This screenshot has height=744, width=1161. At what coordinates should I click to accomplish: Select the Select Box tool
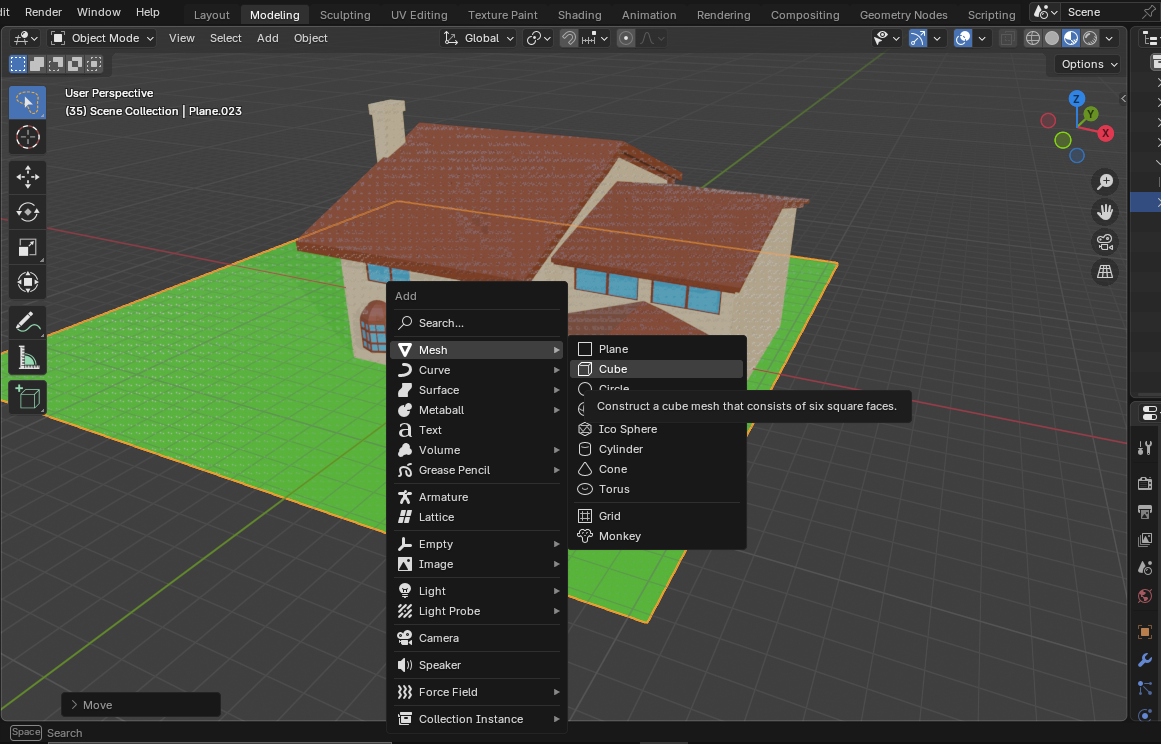[x=27, y=102]
